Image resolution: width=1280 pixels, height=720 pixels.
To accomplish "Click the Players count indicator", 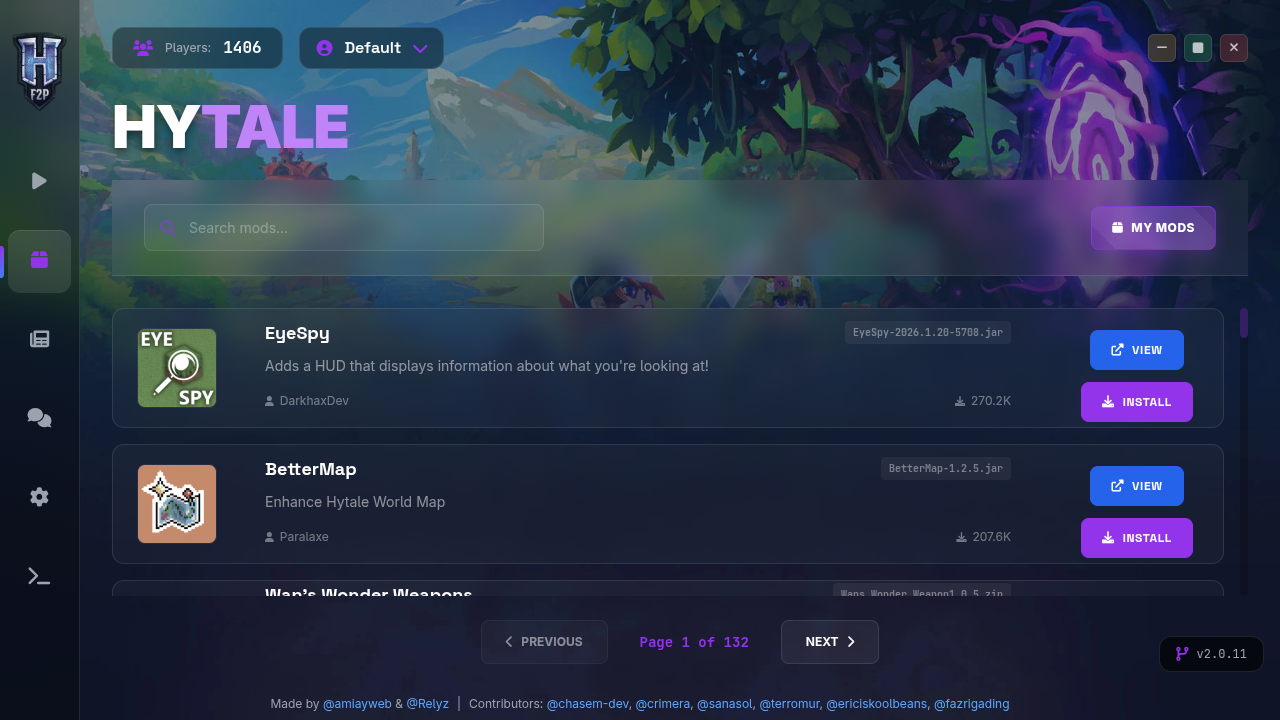I will click(197, 48).
